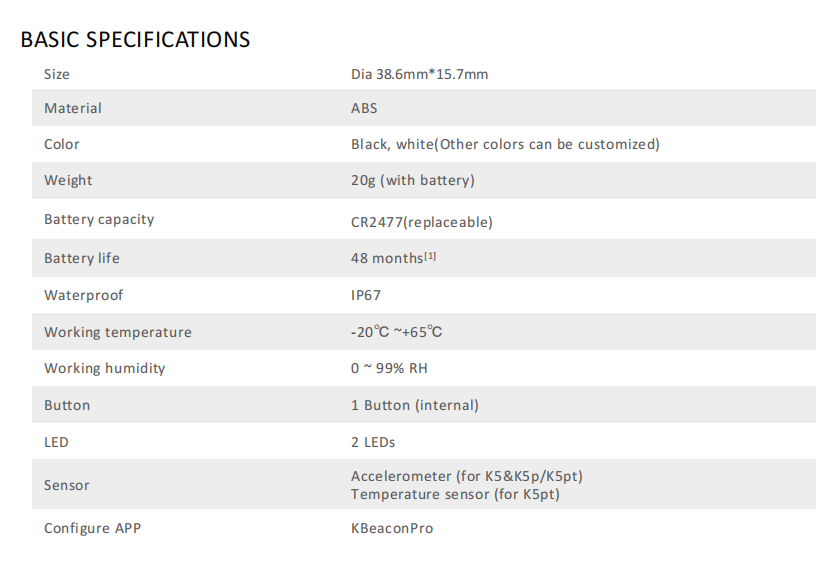Select the CR2477(replaceable) value
Screen dimensions: 829x564
coord(421,222)
